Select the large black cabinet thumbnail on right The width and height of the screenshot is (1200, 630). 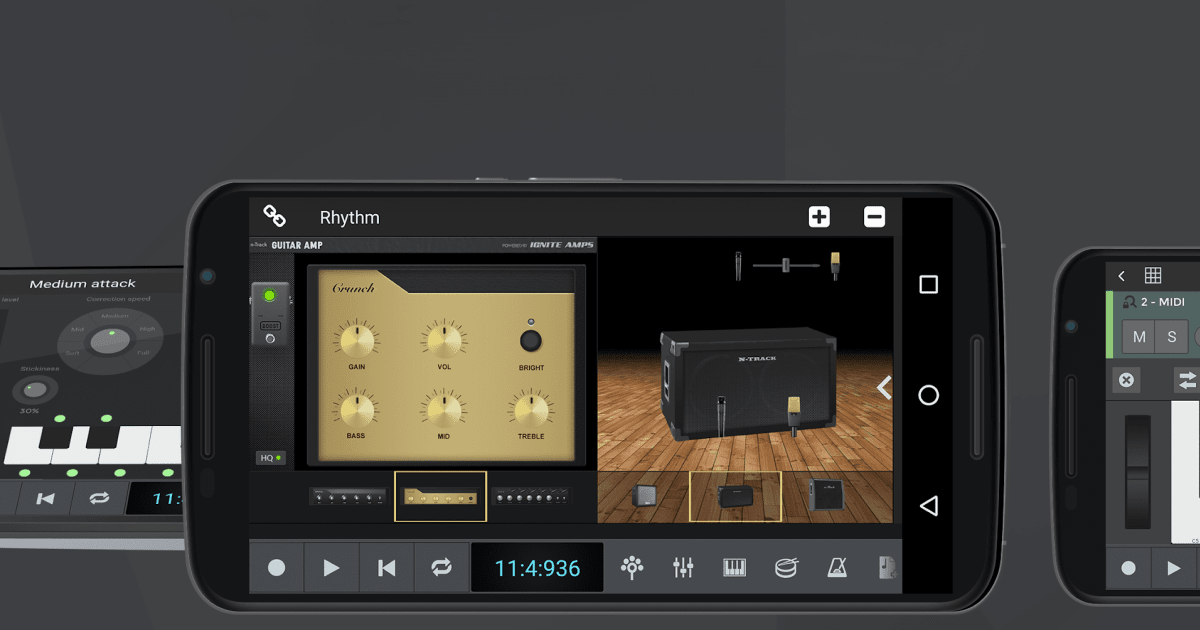tap(825, 495)
